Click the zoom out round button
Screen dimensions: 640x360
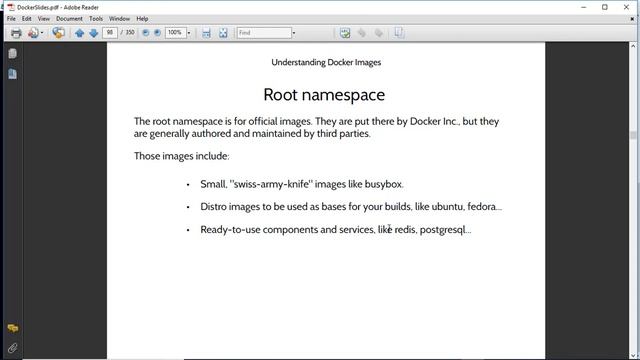coord(146,33)
